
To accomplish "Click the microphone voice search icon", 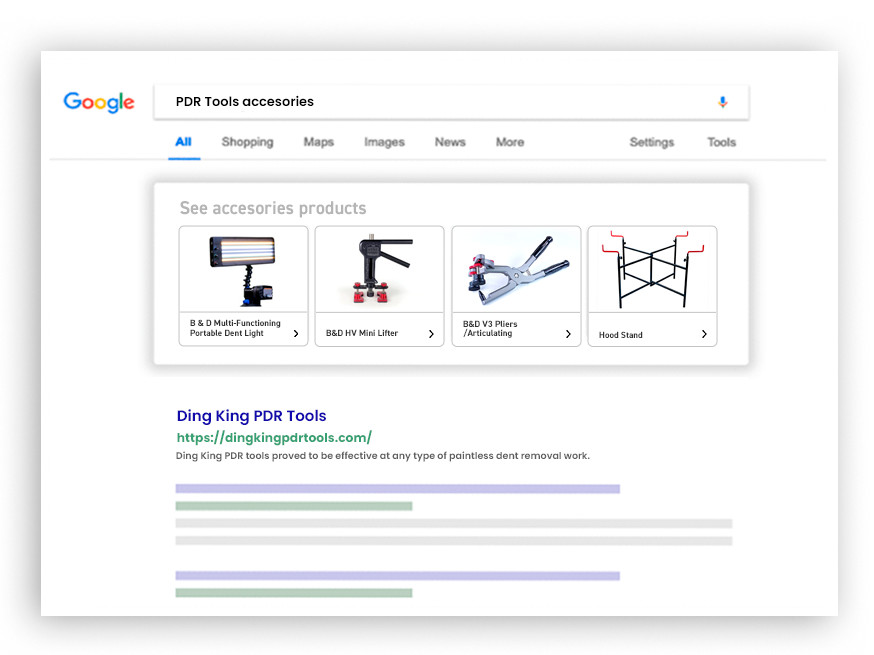I will tap(723, 102).
